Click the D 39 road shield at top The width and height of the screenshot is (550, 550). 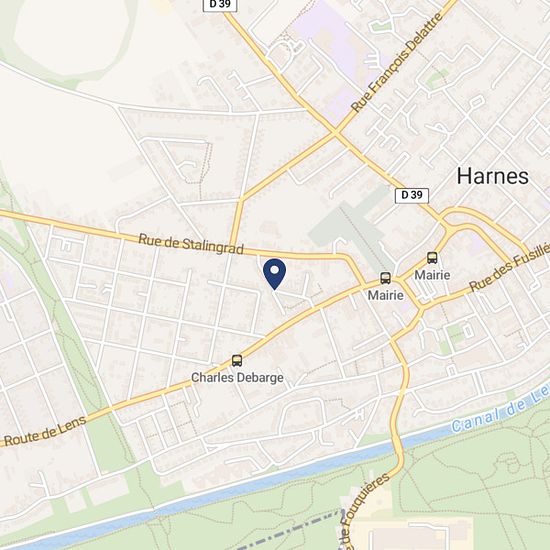point(220,5)
